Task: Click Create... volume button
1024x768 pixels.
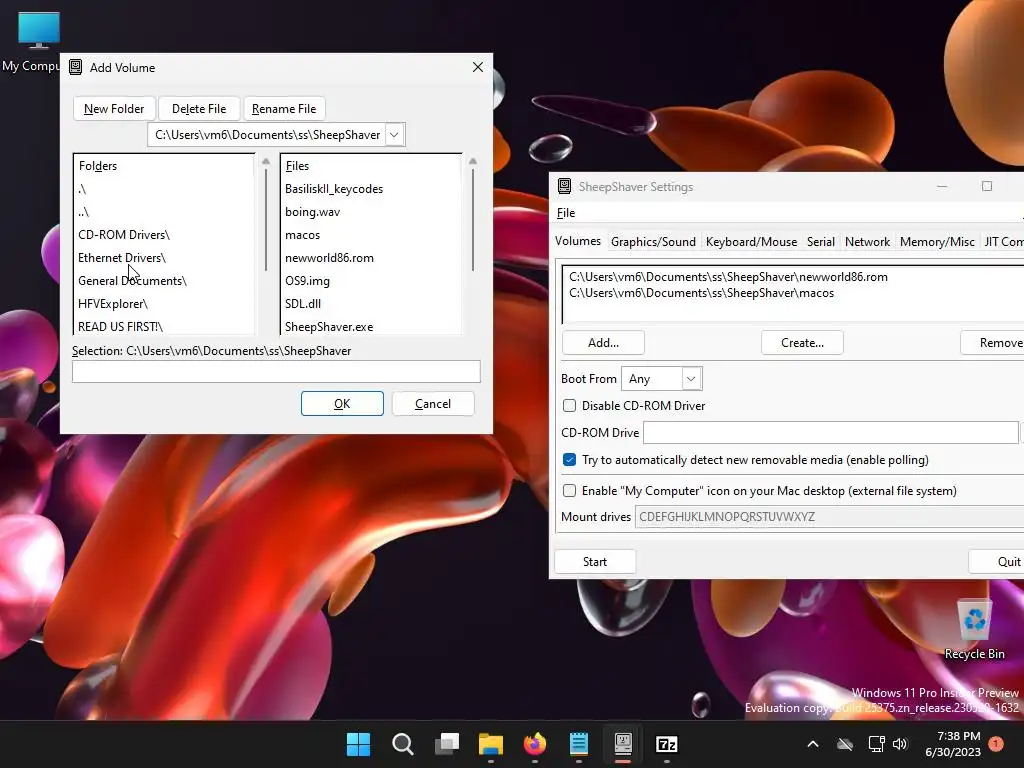Action: pyautogui.click(x=803, y=343)
